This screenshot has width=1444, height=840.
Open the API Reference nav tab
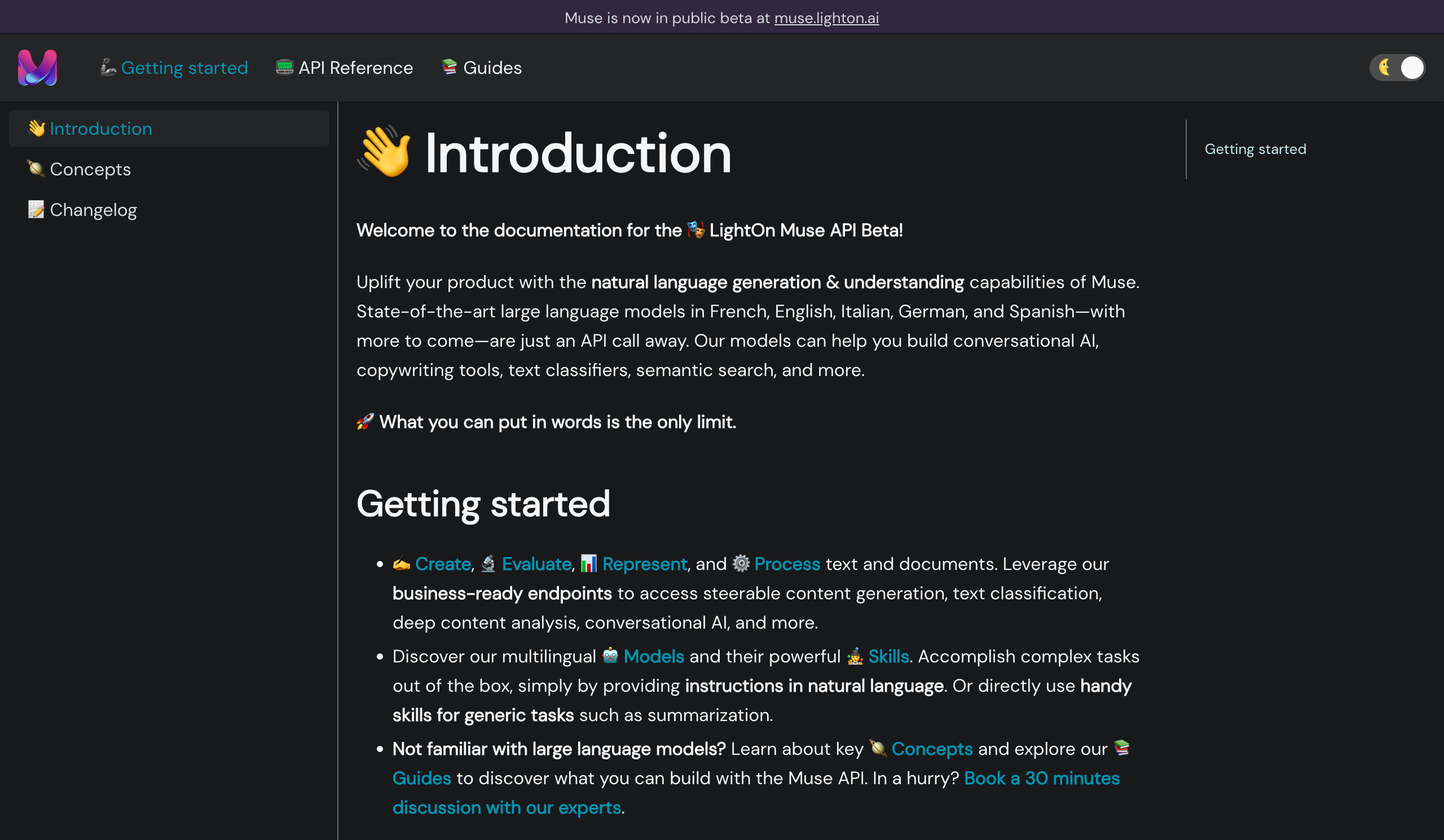tap(355, 68)
